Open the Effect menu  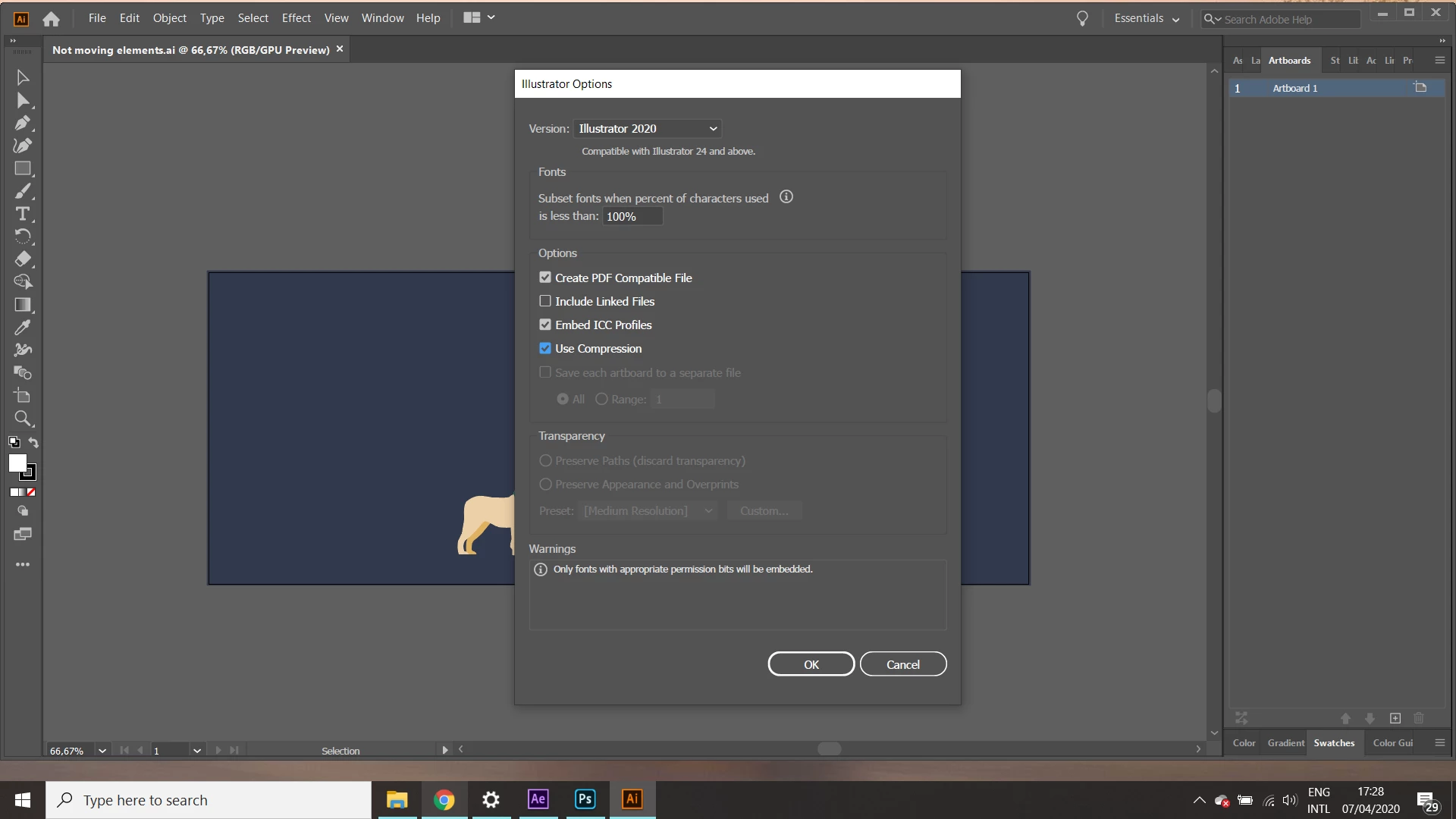point(296,18)
